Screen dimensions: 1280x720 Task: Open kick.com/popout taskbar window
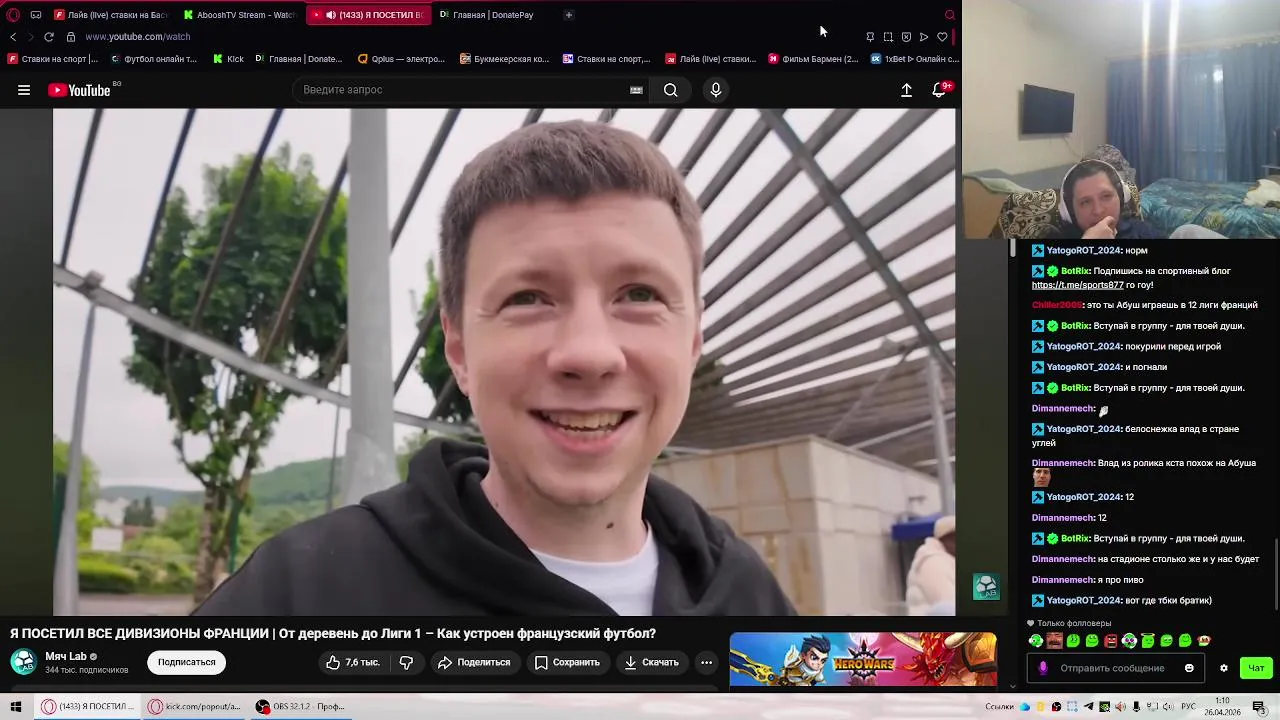(195, 706)
